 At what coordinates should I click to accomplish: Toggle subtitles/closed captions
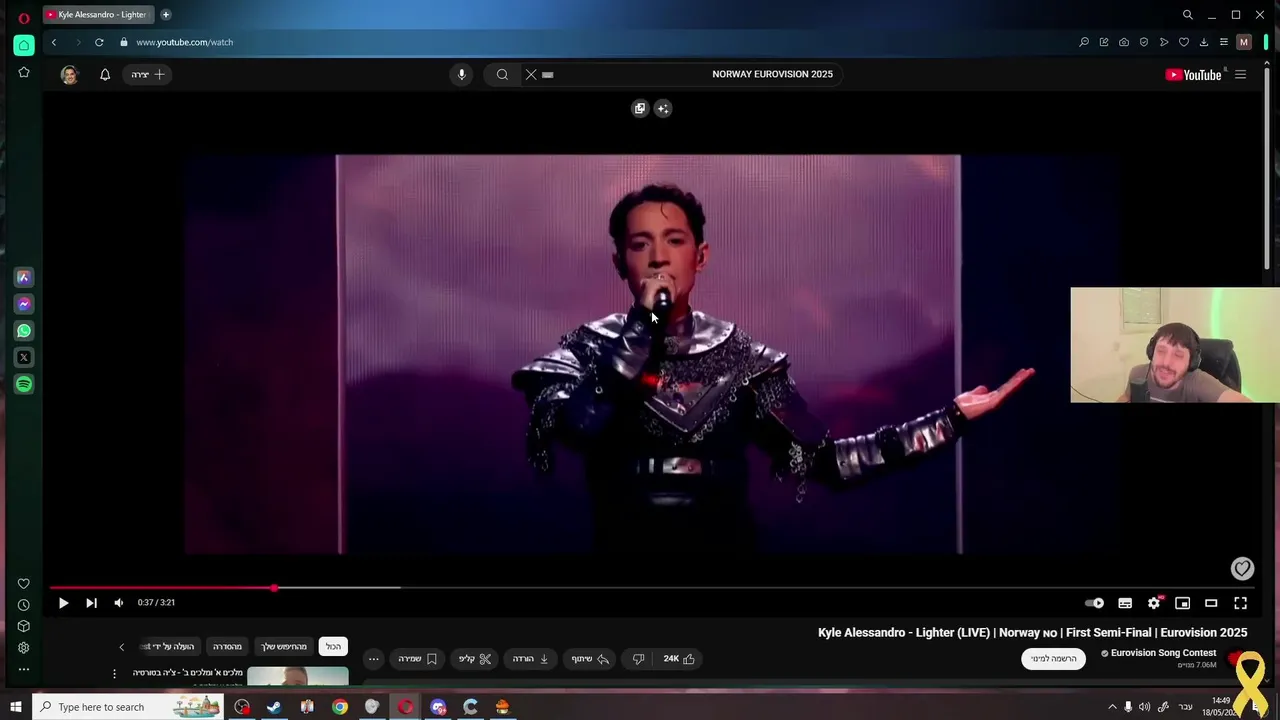[x=1125, y=603]
